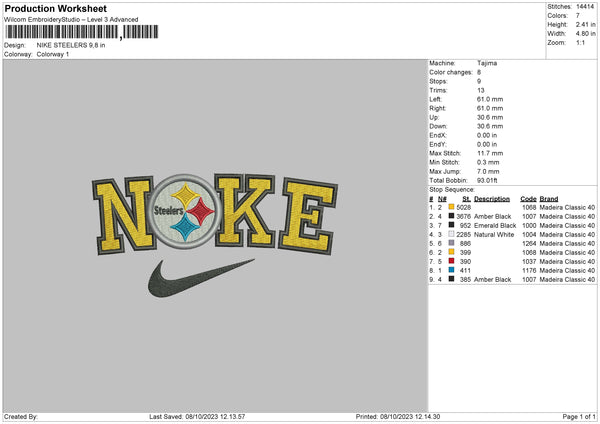Image resolution: width=600 pixels, height=424 pixels.
Task: Click the embroidered letter N
Action: point(123,215)
